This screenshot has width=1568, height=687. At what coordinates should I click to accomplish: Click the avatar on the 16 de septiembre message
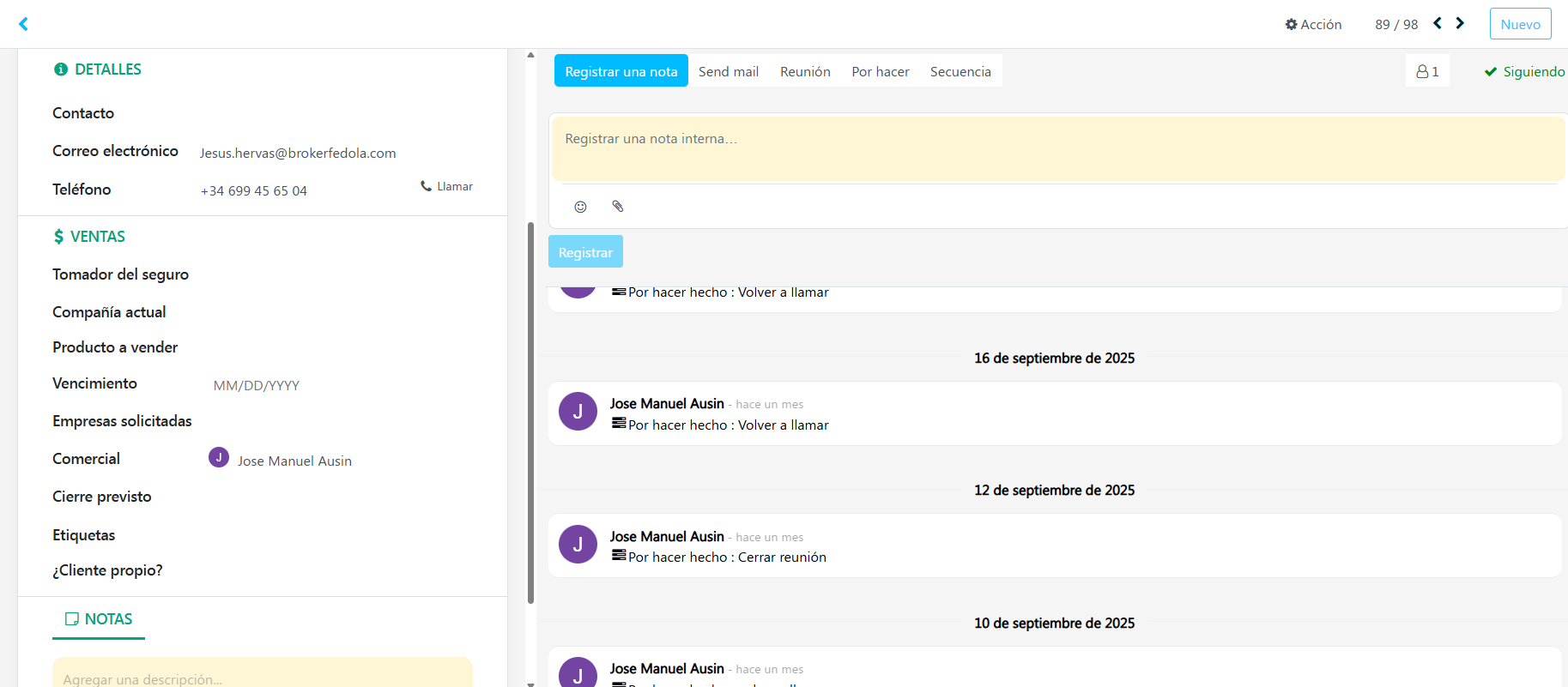(x=578, y=412)
